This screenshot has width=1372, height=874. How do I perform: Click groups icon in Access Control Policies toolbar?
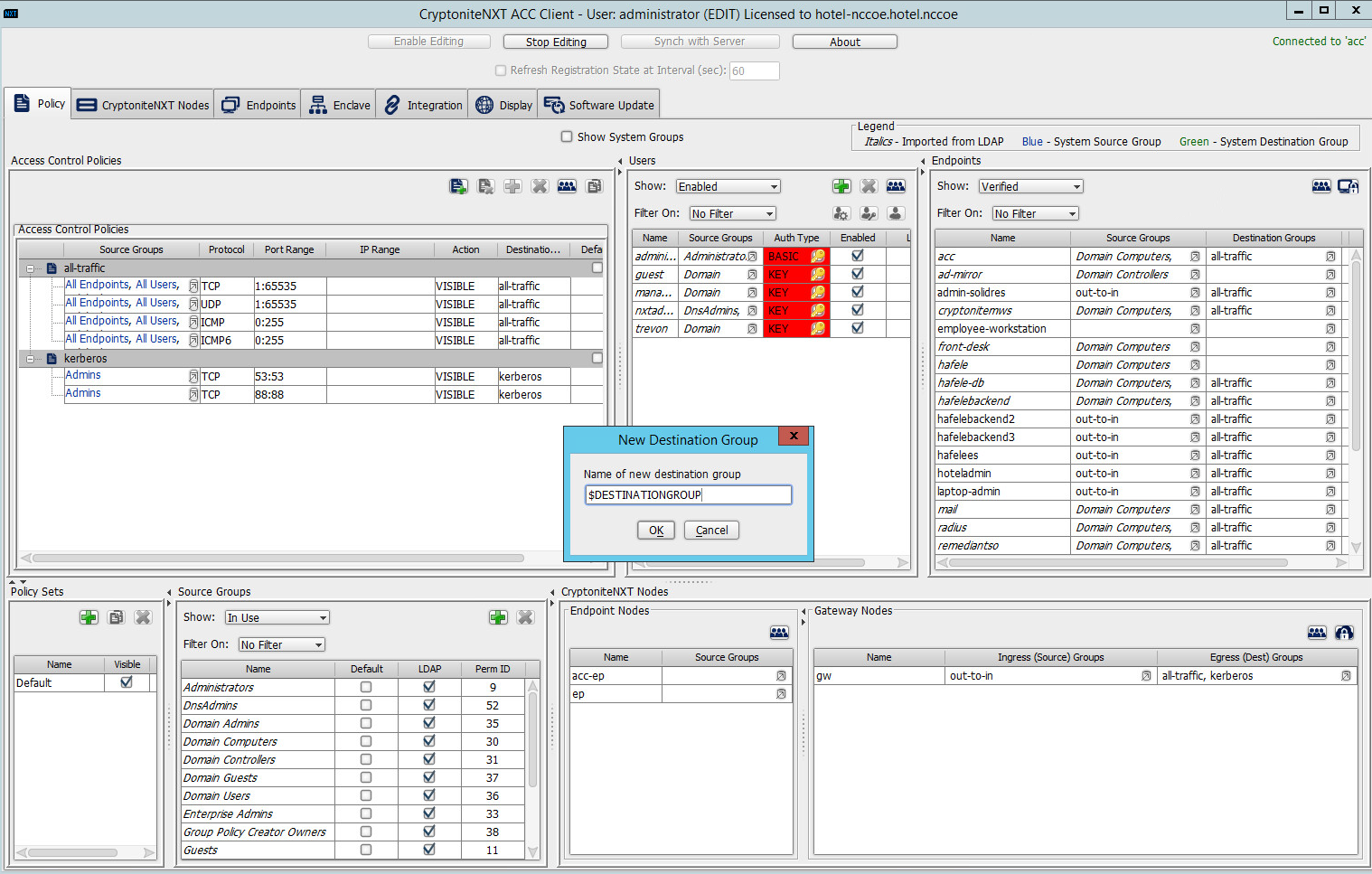[568, 186]
